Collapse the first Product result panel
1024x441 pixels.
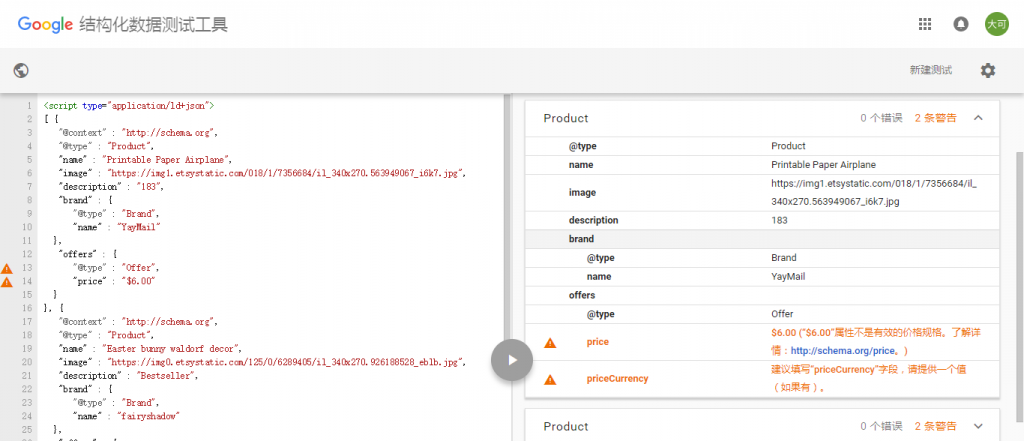[x=979, y=118]
